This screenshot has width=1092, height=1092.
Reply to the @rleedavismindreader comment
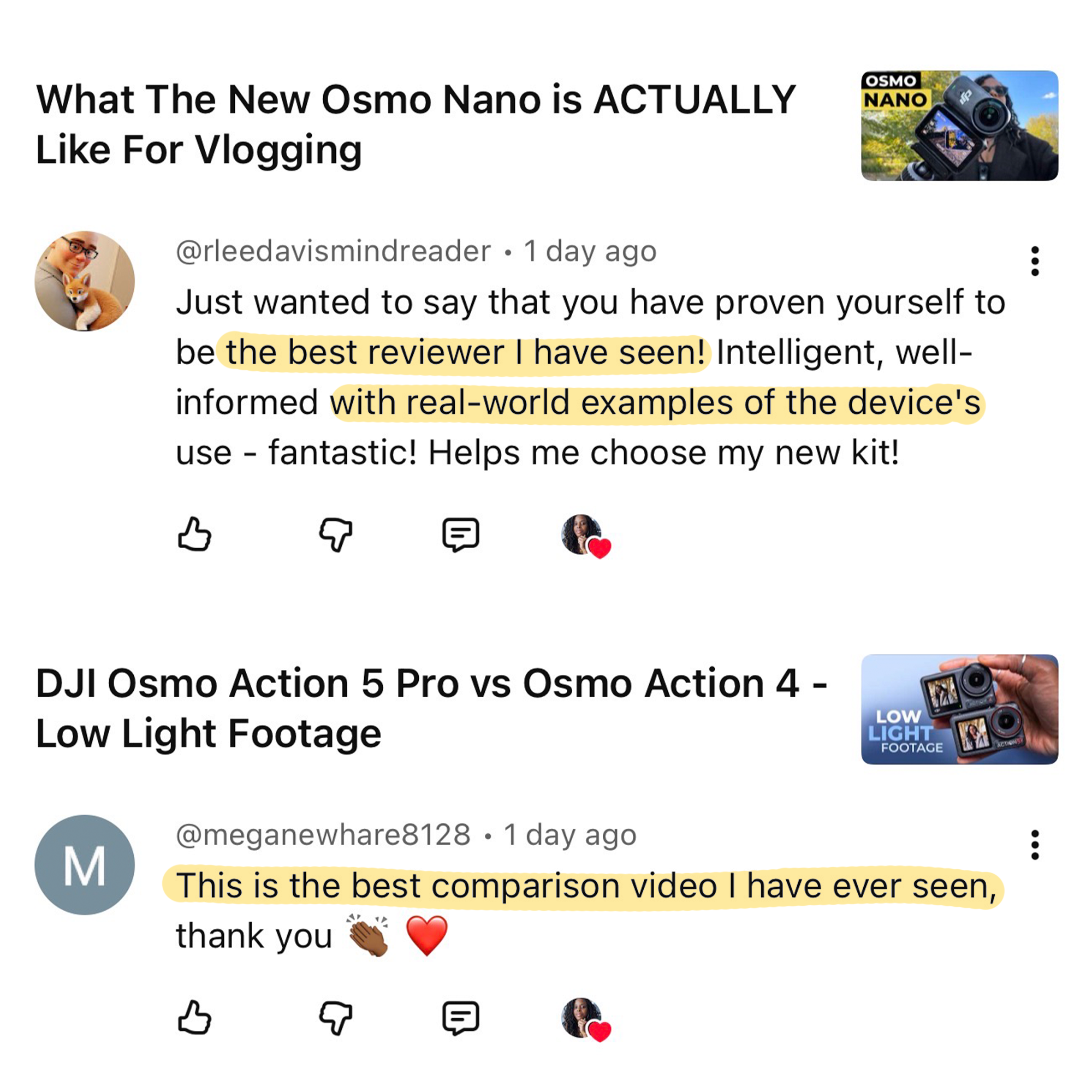[461, 534]
